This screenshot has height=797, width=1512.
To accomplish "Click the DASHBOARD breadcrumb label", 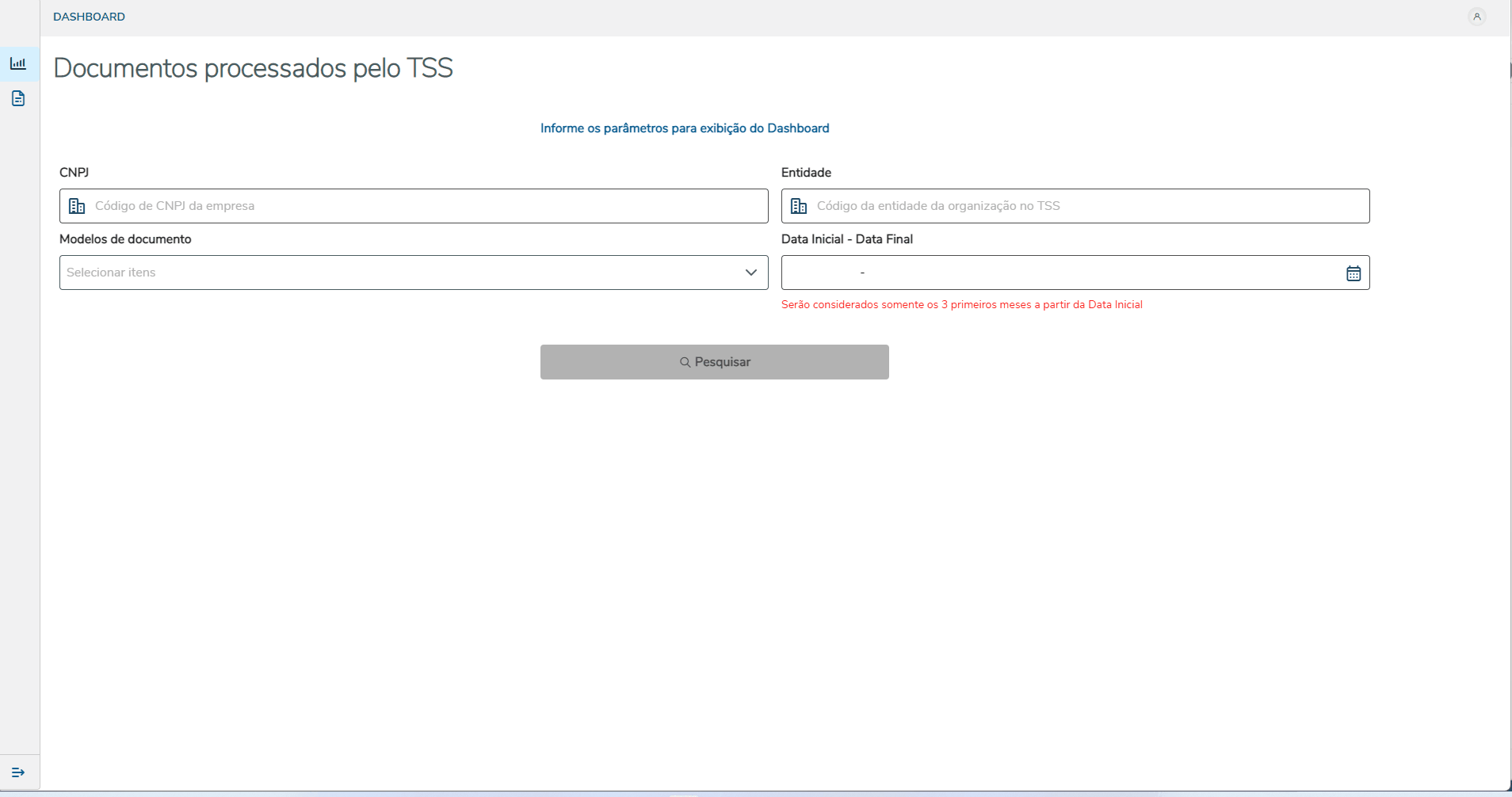I will click(x=89, y=17).
